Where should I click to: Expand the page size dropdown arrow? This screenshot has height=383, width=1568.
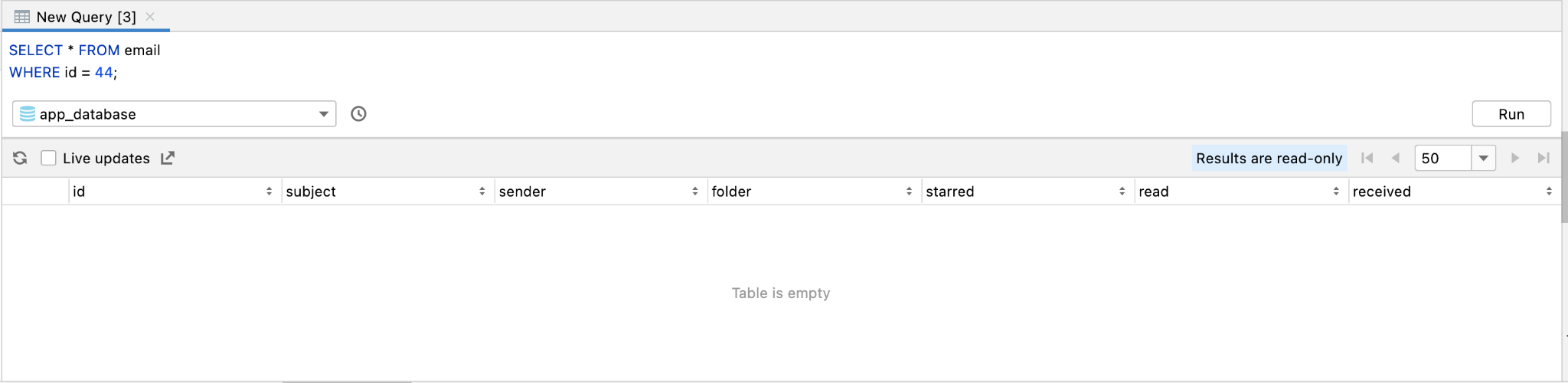tap(1483, 158)
